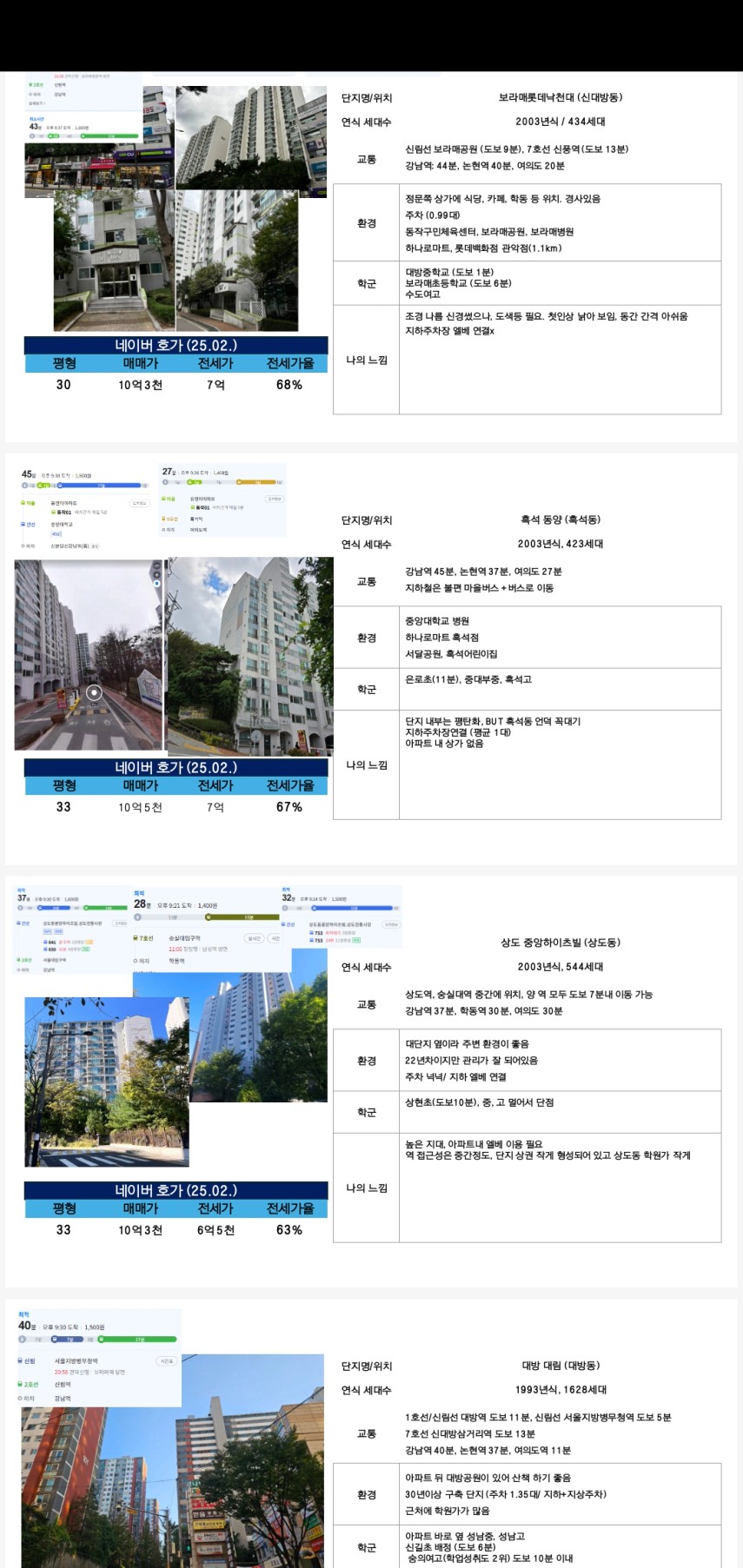Viewport: 743px width, 1568px height.
Task: Select the text 하나로마트 흑석점
Action: coord(441,638)
